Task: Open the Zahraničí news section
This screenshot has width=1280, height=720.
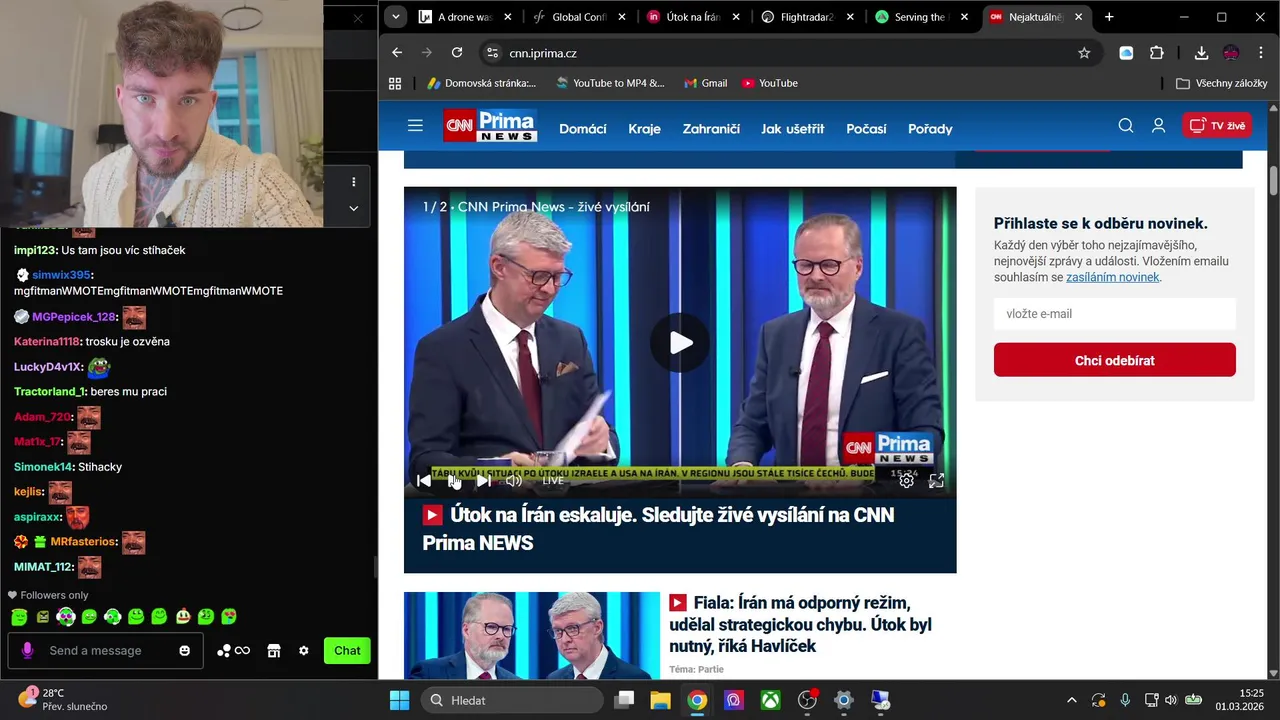Action: (x=711, y=129)
